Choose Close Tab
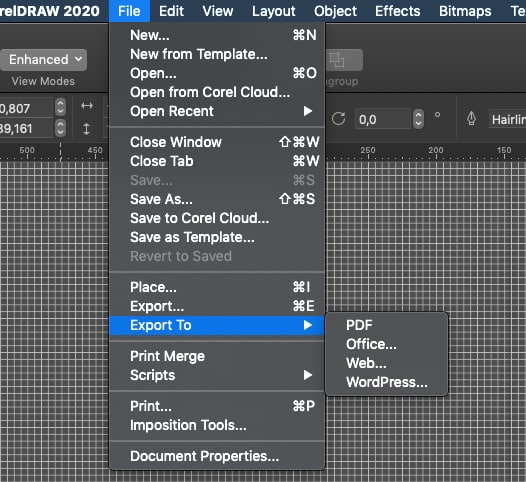The image size is (526, 482). tap(217, 161)
